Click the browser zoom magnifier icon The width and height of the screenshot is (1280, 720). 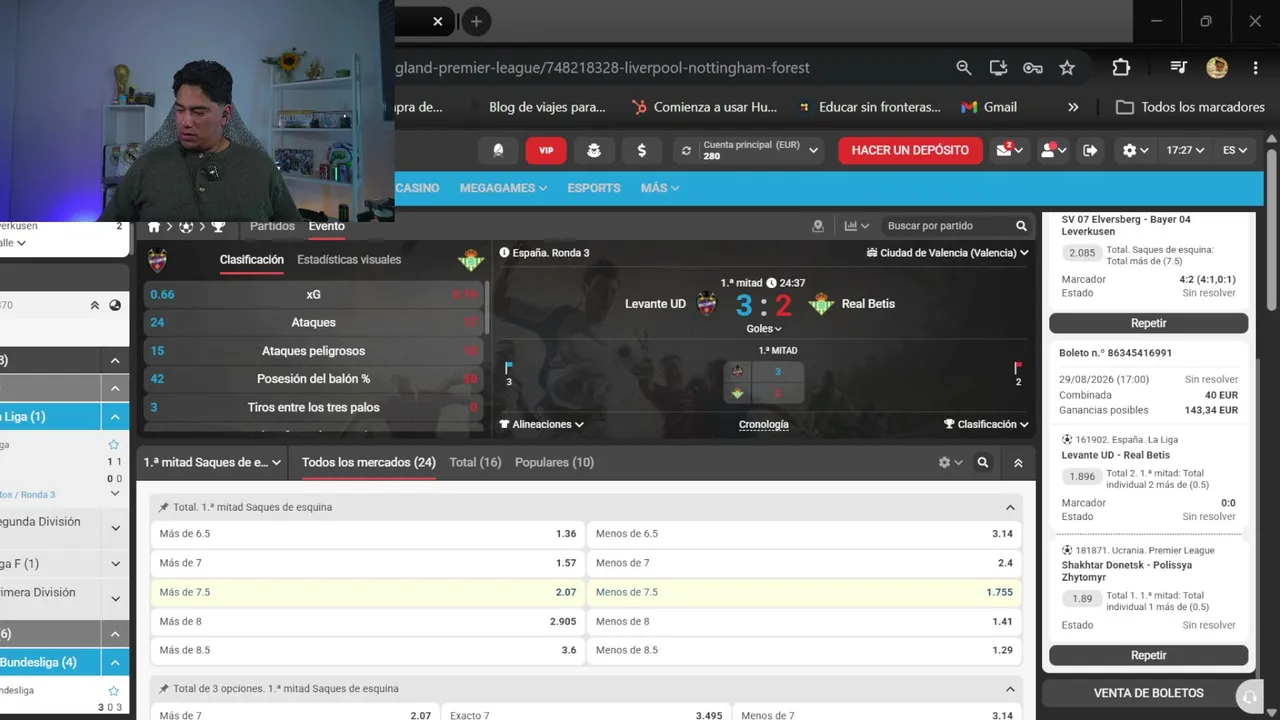pyautogui.click(x=964, y=68)
